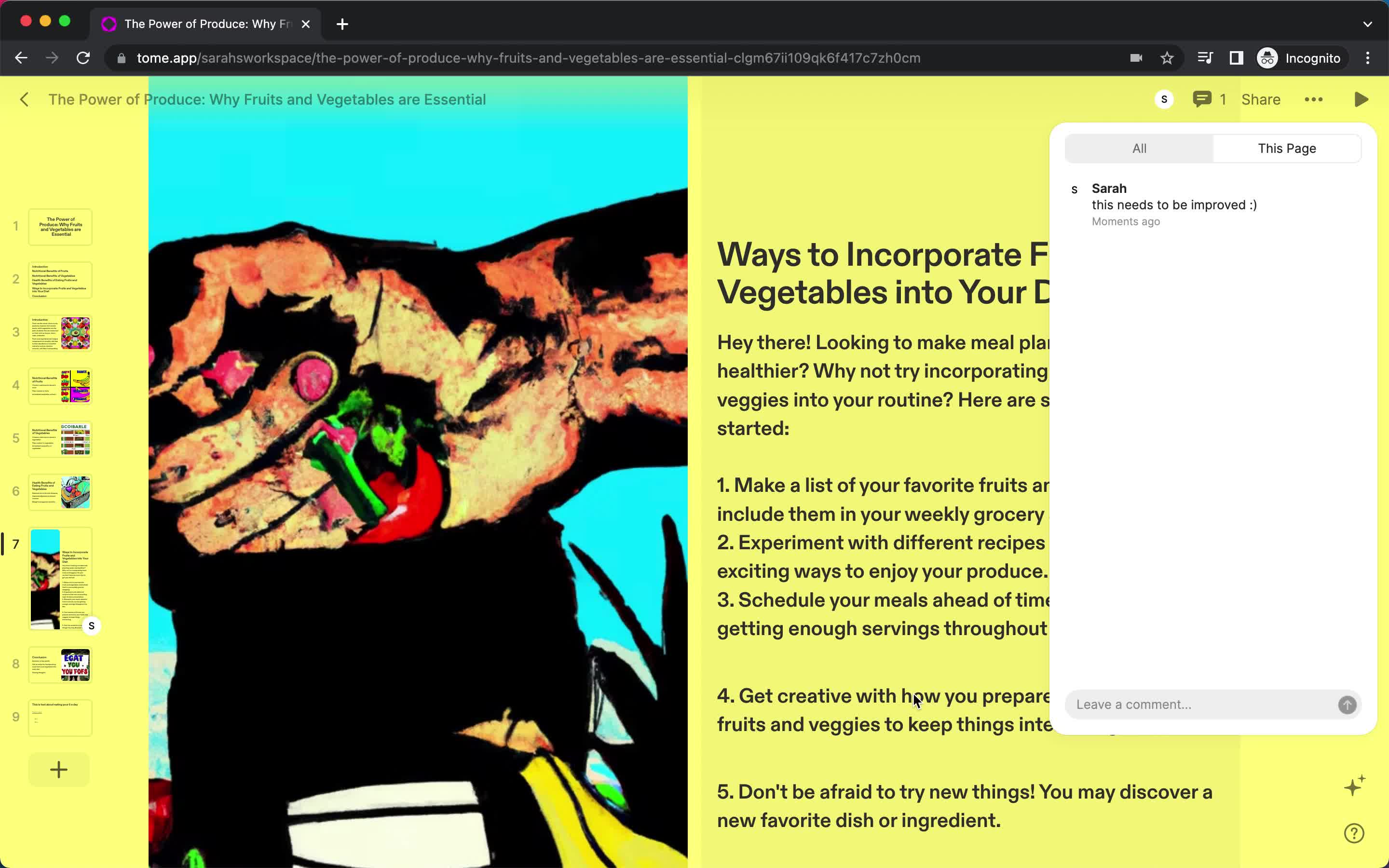Click the add new page '+' button bottom left

59,770
